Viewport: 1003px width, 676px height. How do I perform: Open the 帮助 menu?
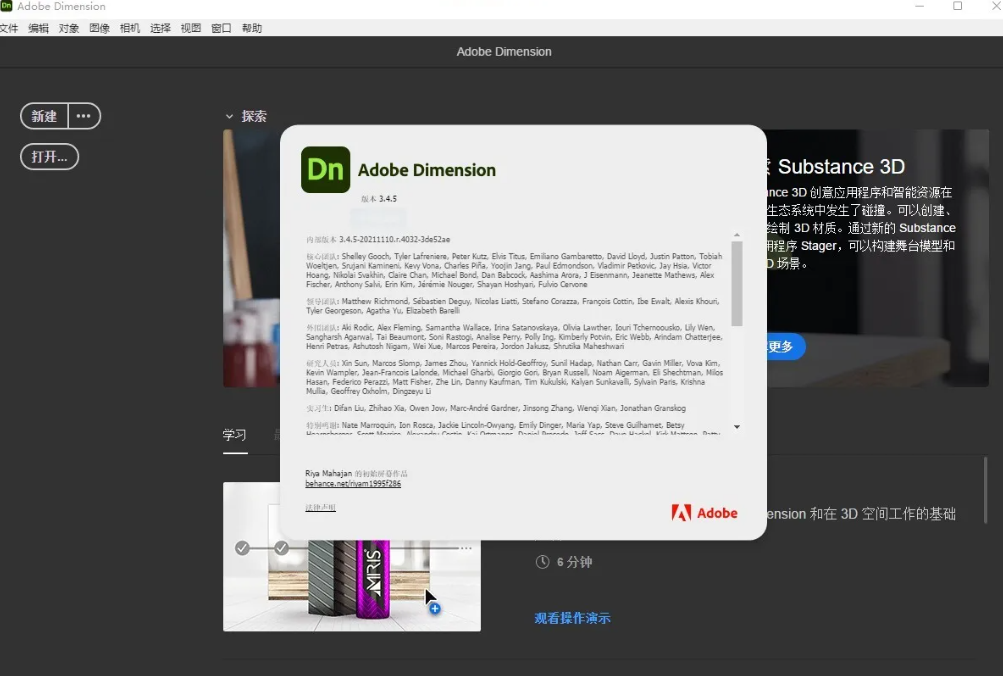252,28
